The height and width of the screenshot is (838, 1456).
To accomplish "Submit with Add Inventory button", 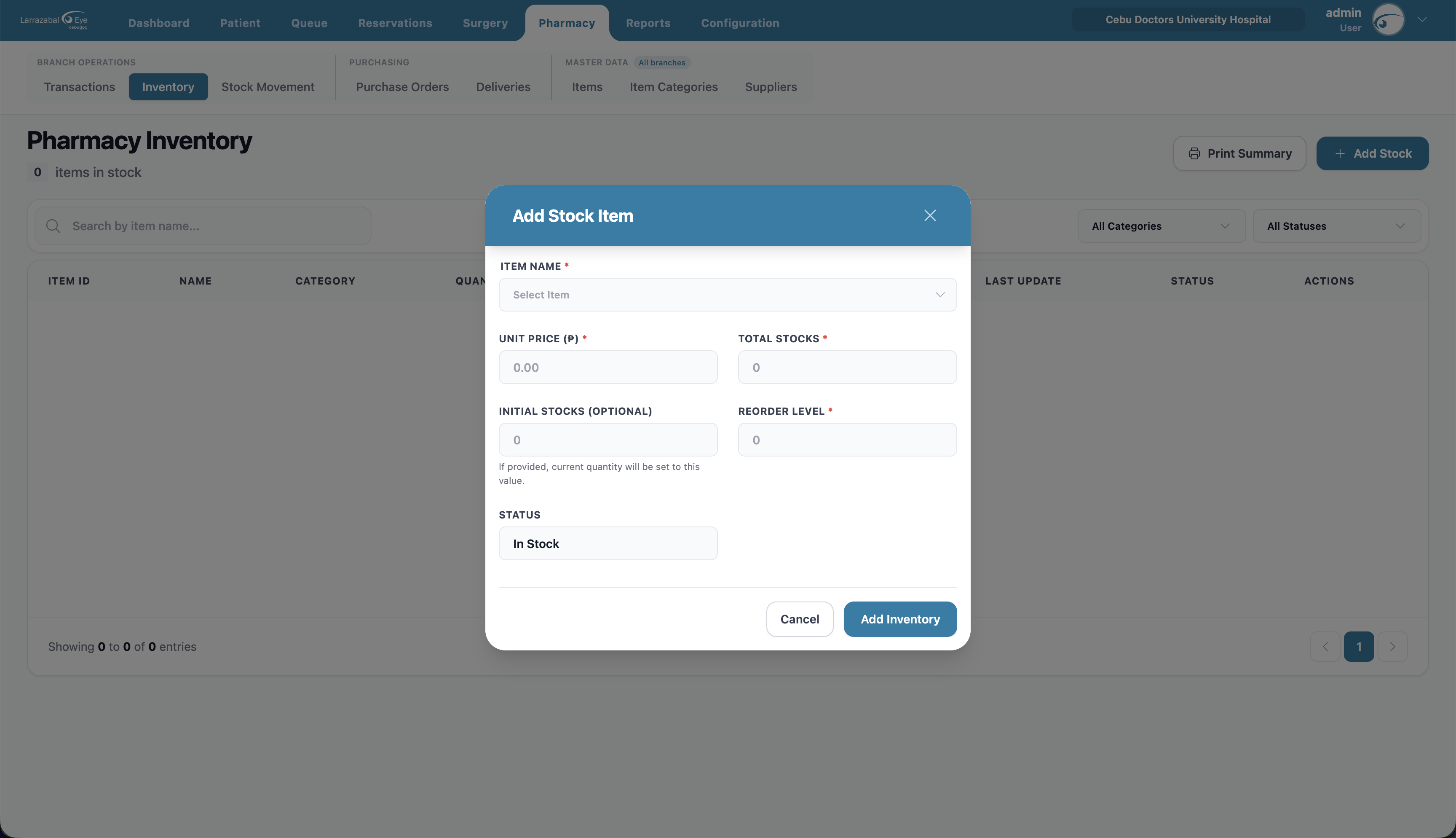I will [900, 619].
